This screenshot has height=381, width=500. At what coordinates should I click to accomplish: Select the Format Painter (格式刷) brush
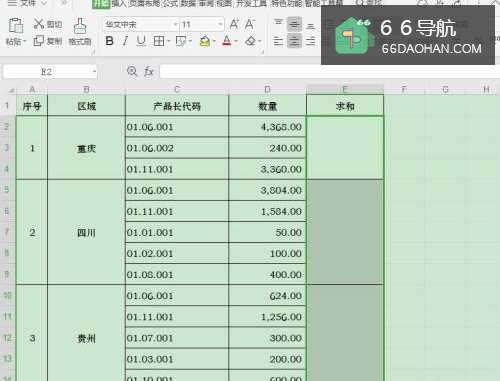(x=80, y=26)
